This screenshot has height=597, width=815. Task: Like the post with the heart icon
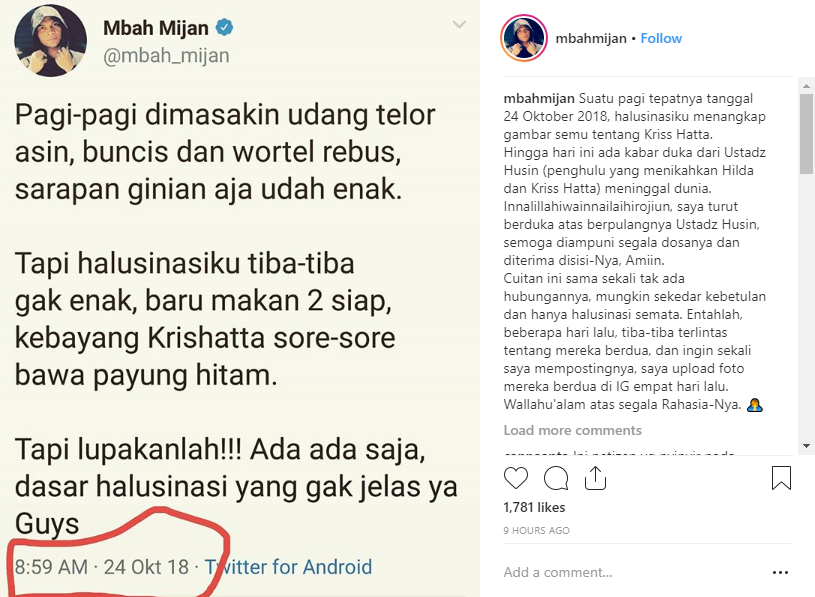point(516,478)
